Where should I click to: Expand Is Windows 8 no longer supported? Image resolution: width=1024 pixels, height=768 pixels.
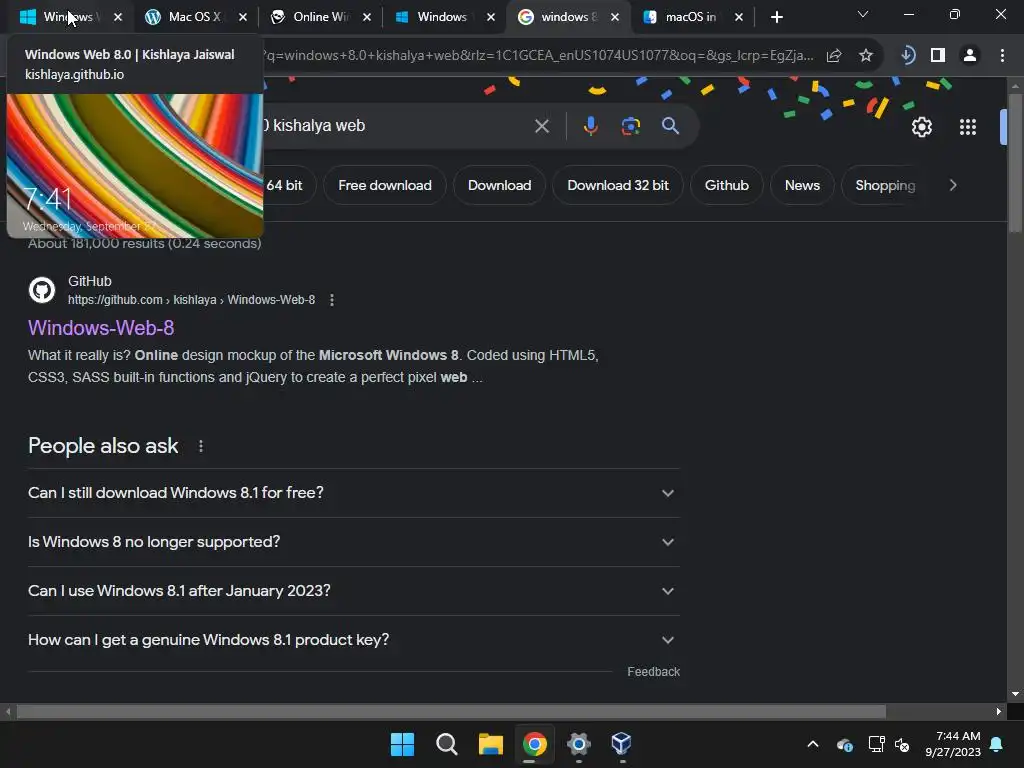click(353, 542)
